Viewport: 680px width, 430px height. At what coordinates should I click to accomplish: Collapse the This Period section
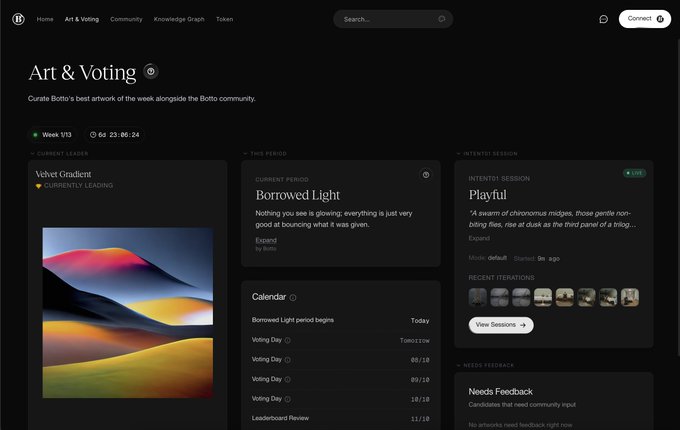pyautogui.click(x=245, y=153)
